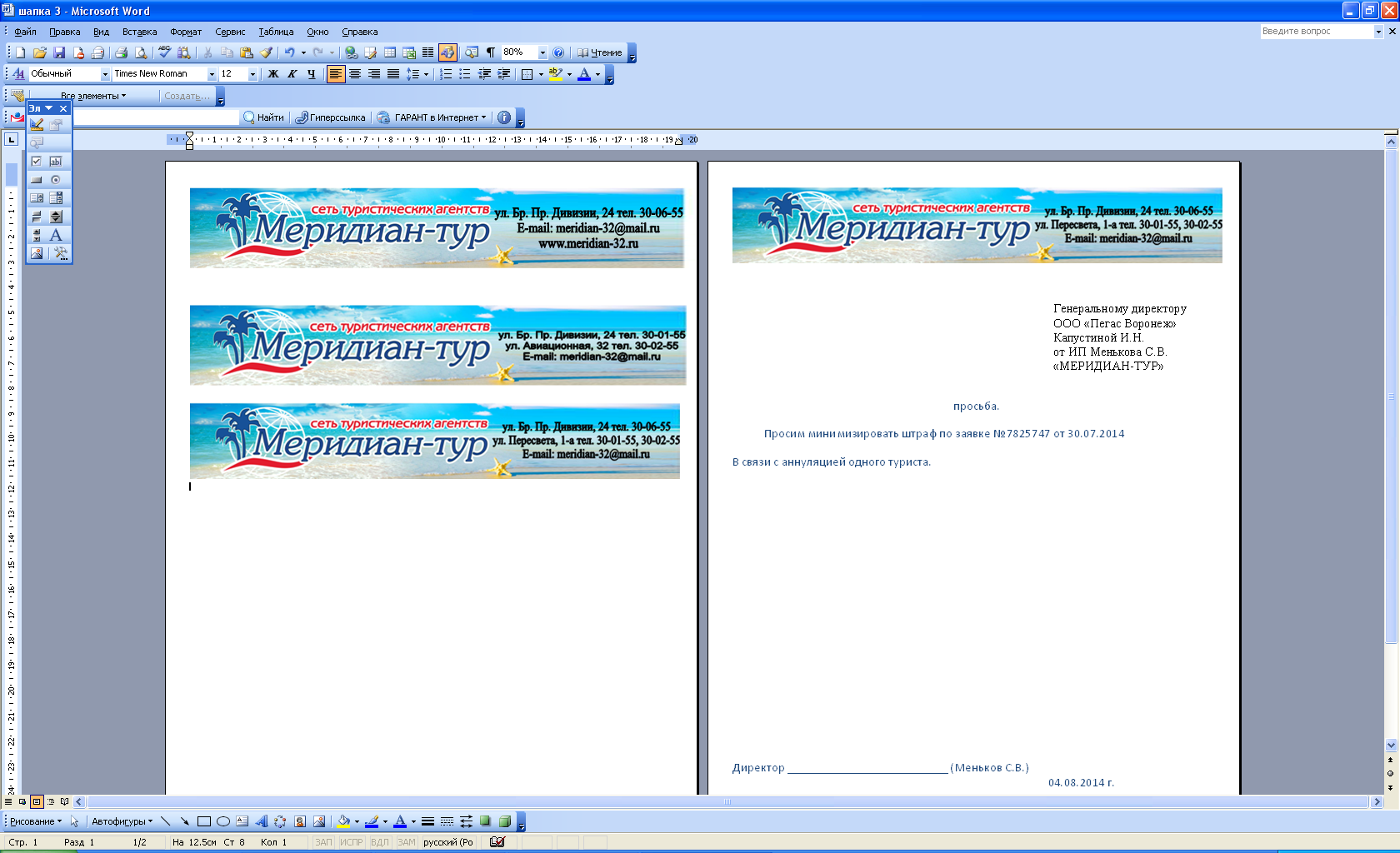
Task: Click the Введите вопрос help input field
Action: (x=1316, y=32)
